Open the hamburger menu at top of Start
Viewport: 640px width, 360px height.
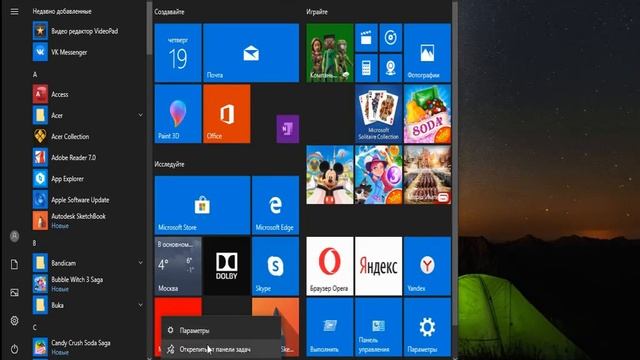(x=14, y=12)
